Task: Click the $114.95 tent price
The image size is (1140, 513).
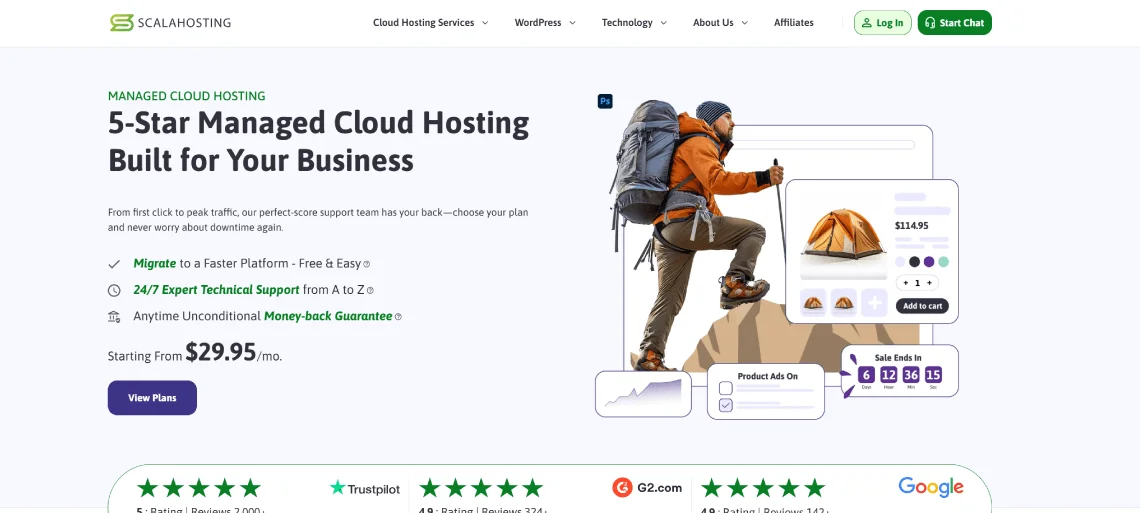Action: 912,226
